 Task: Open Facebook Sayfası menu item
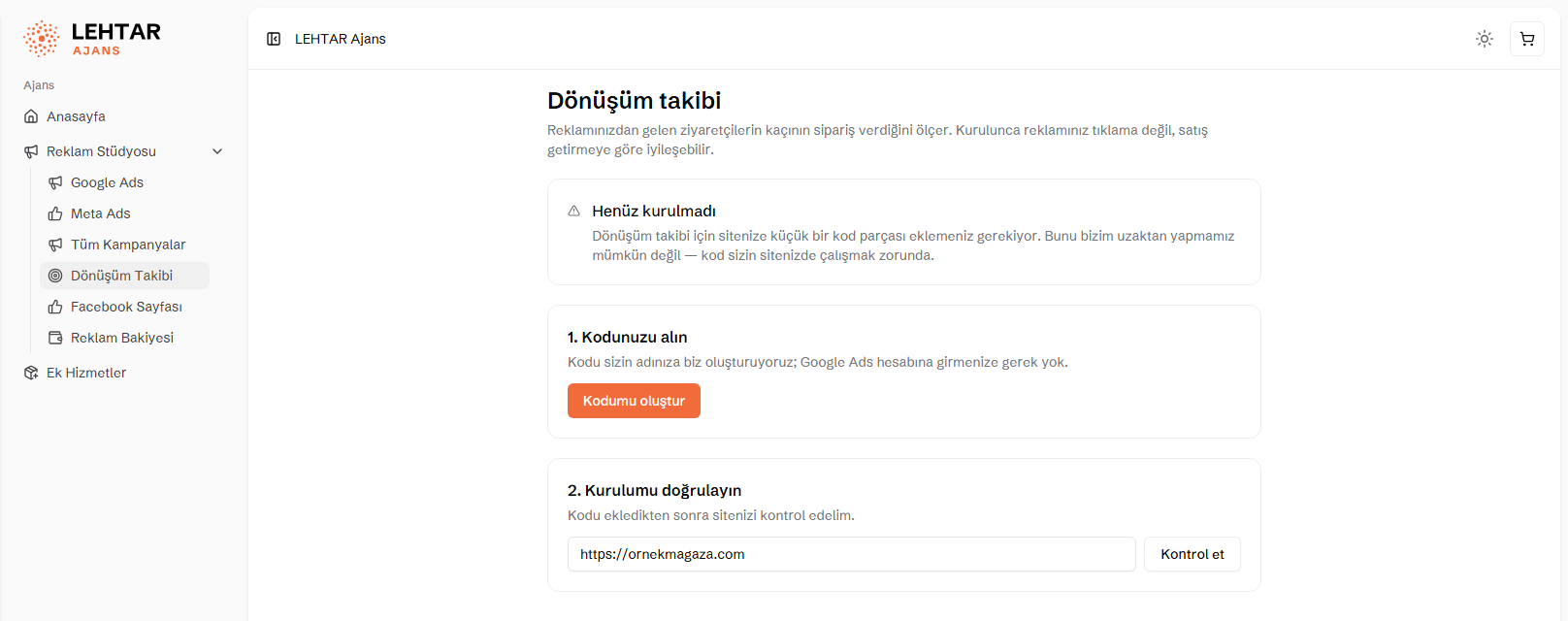click(x=124, y=307)
